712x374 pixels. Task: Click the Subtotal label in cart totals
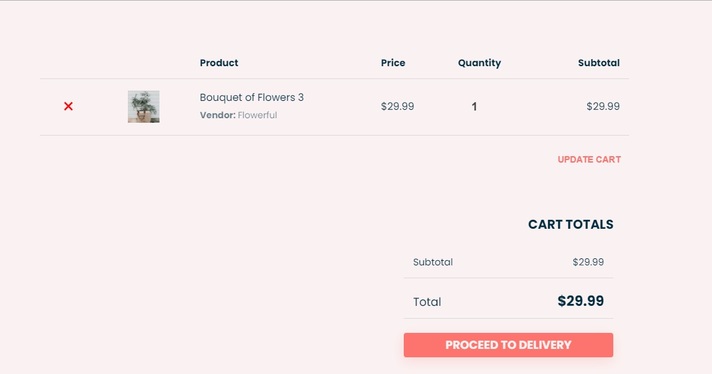coord(433,262)
